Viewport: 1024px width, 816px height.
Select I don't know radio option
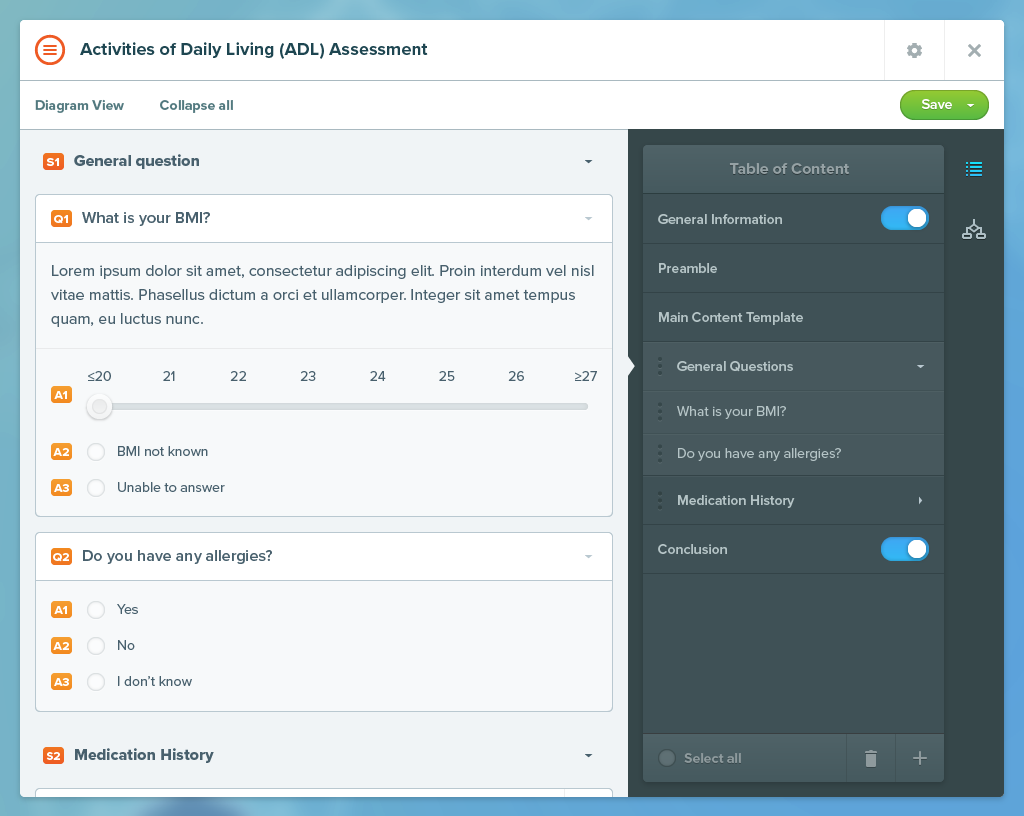pyautogui.click(x=96, y=682)
